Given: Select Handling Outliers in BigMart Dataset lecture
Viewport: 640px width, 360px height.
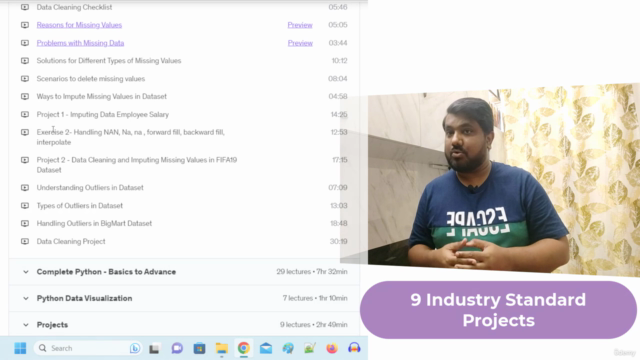Looking at the screenshot, I should click(94, 223).
